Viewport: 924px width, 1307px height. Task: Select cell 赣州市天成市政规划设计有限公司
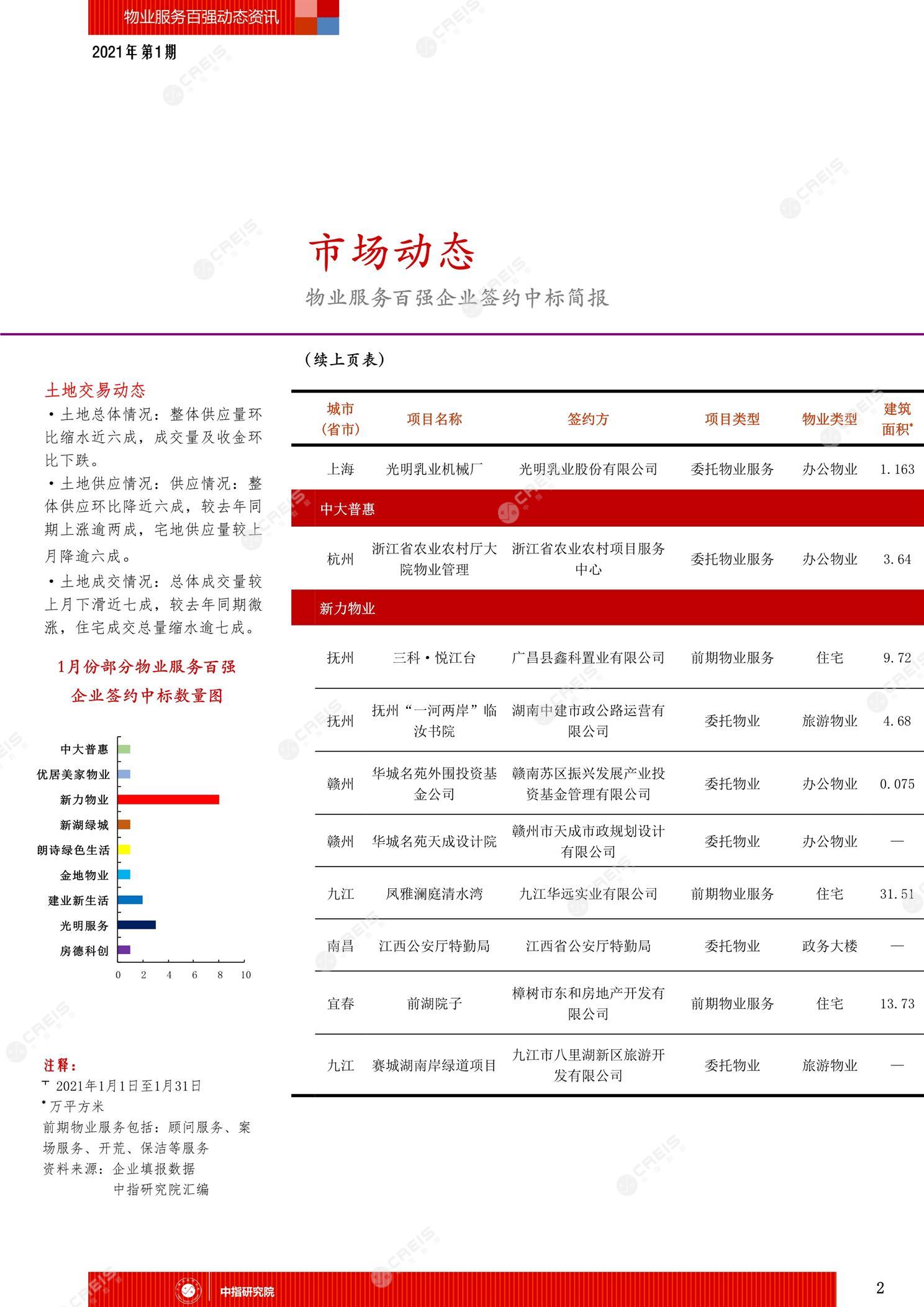point(588,841)
